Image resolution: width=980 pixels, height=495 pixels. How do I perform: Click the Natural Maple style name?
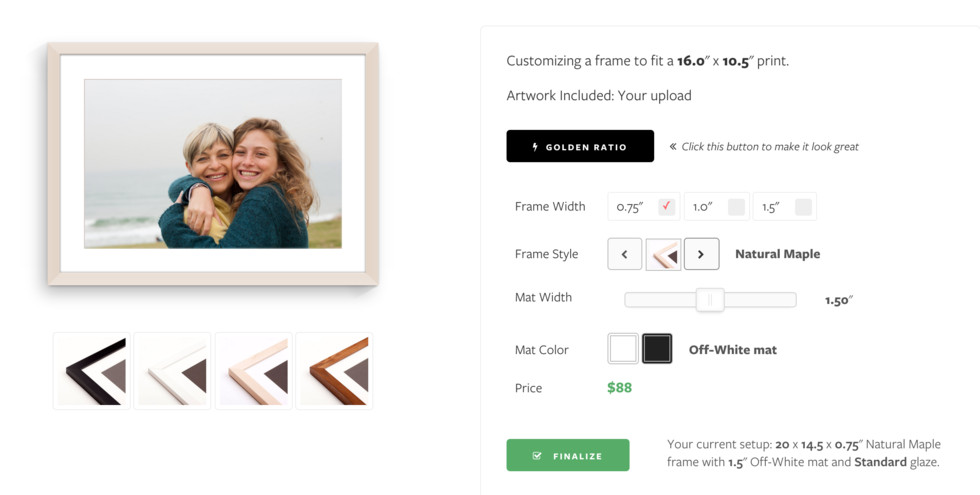pyautogui.click(x=777, y=254)
